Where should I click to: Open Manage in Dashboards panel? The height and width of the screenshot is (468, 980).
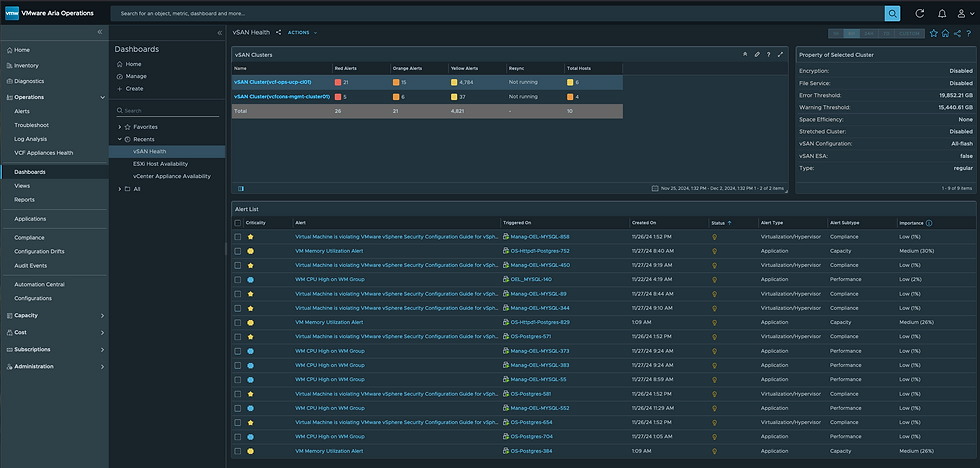(x=136, y=76)
